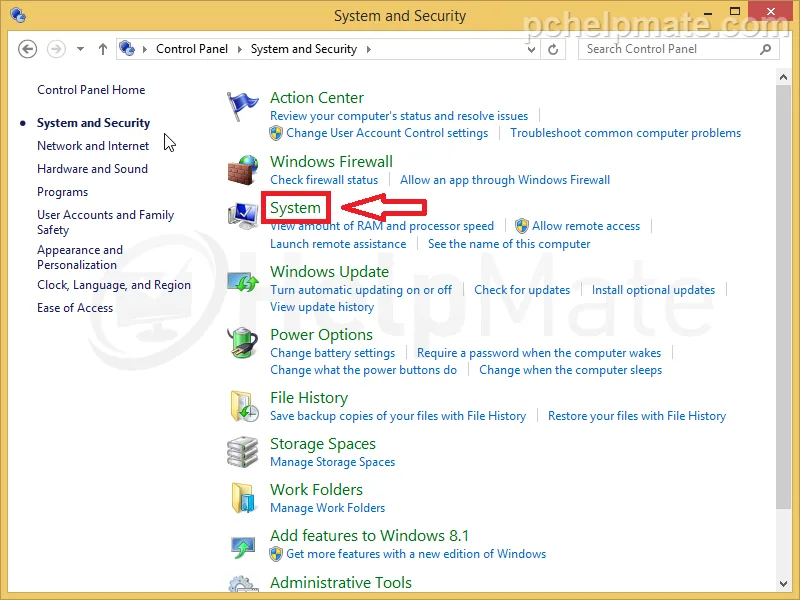
Task: Open the Storage Spaces heading
Action: point(322,444)
